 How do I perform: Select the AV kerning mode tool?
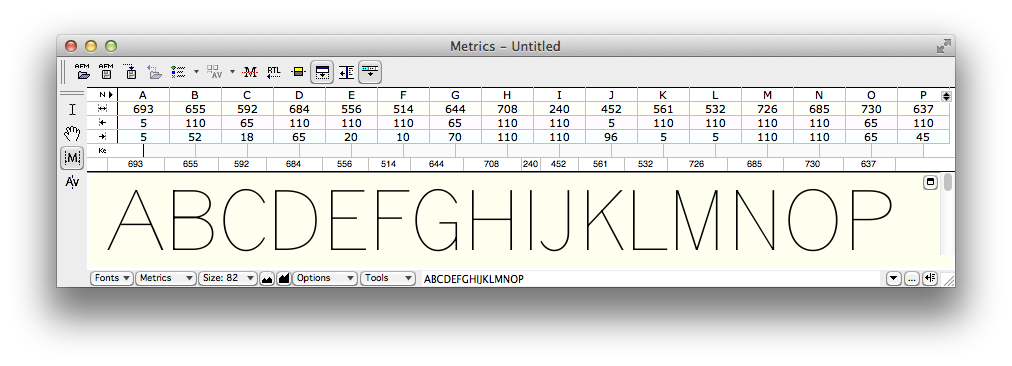click(72, 182)
